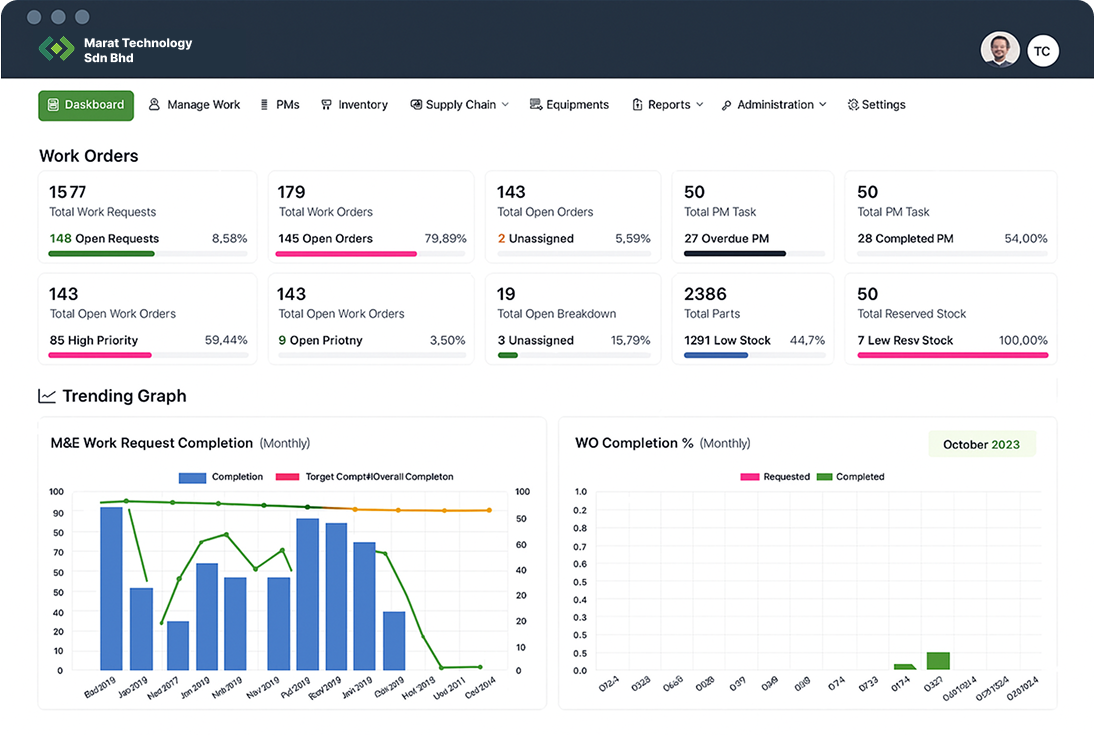Click the TC initials avatar
Viewport: 1094px width, 736px height.
(1043, 51)
